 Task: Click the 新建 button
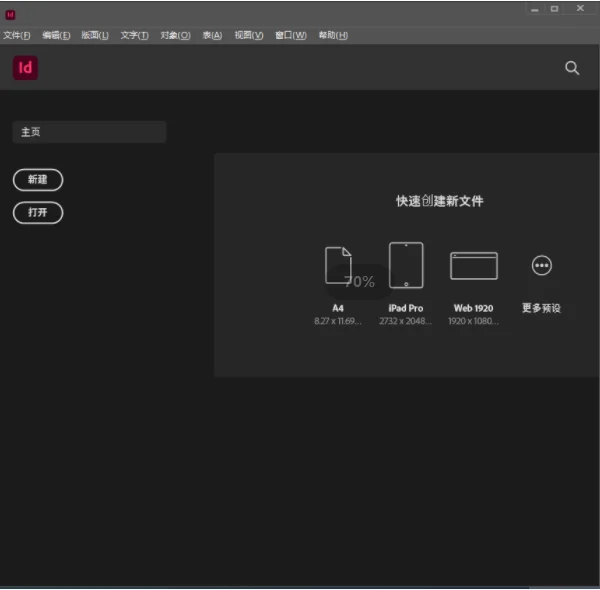pyautogui.click(x=38, y=179)
